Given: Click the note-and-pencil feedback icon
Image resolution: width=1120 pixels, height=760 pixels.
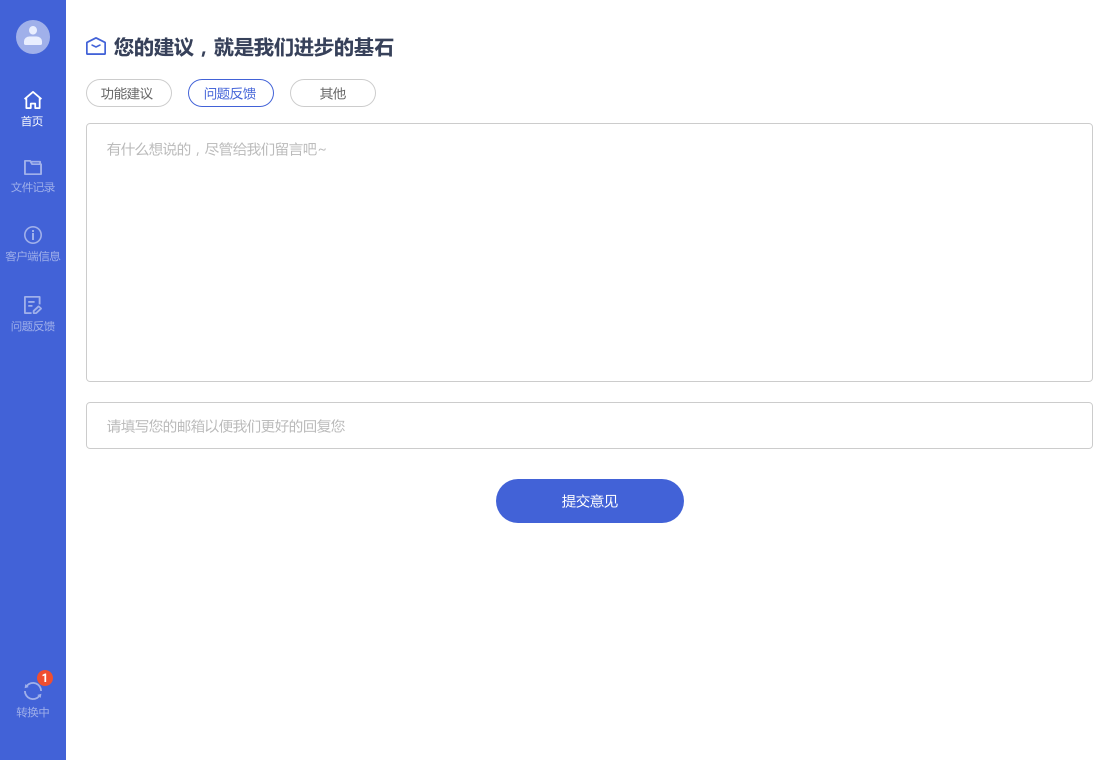Looking at the screenshot, I should tap(33, 305).
